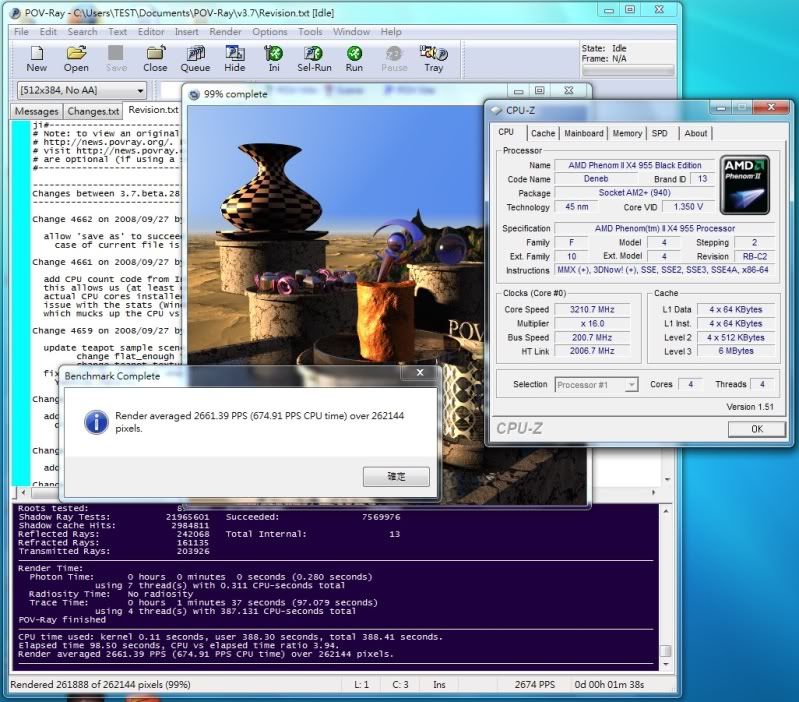Close the Benchmark Complete dialog with X
The height and width of the screenshot is (702, 799).
pyautogui.click(x=420, y=372)
